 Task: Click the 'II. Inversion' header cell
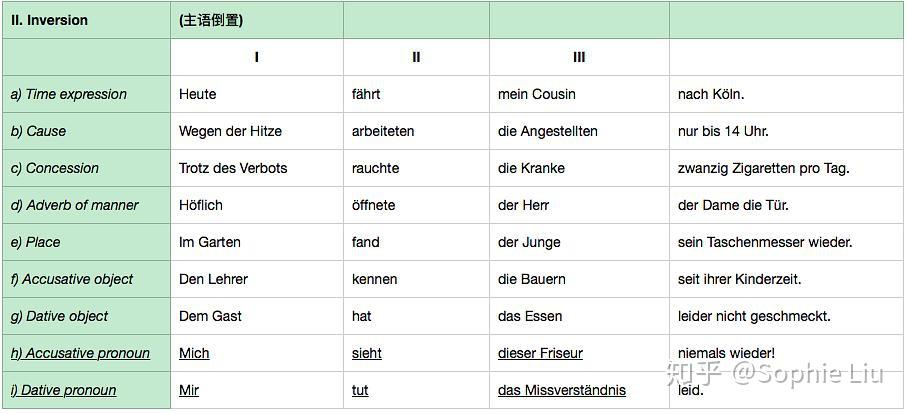point(49,20)
